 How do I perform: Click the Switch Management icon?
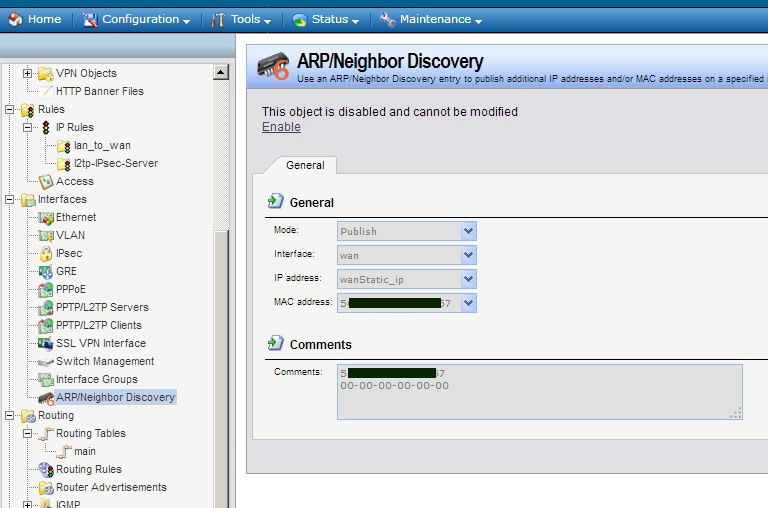pos(46,362)
